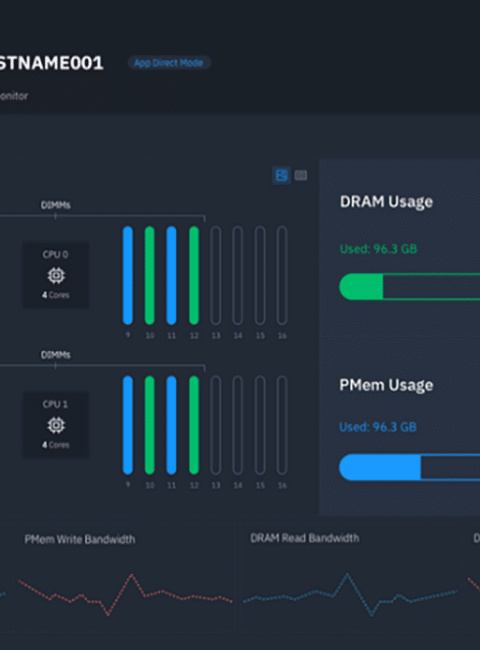480x650 pixels.
Task: Click '4 Cores' text under CPU 1
Action: pyautogui.click(x=56, y=445)
